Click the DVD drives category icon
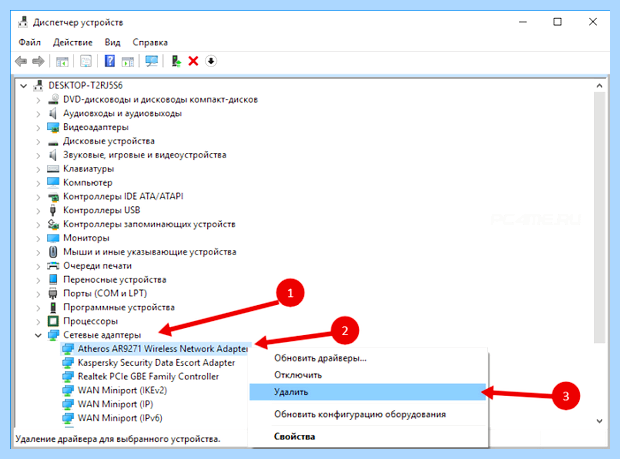This screenshot has width=620, height=459. pyautogui.click(x=53, y=99)
